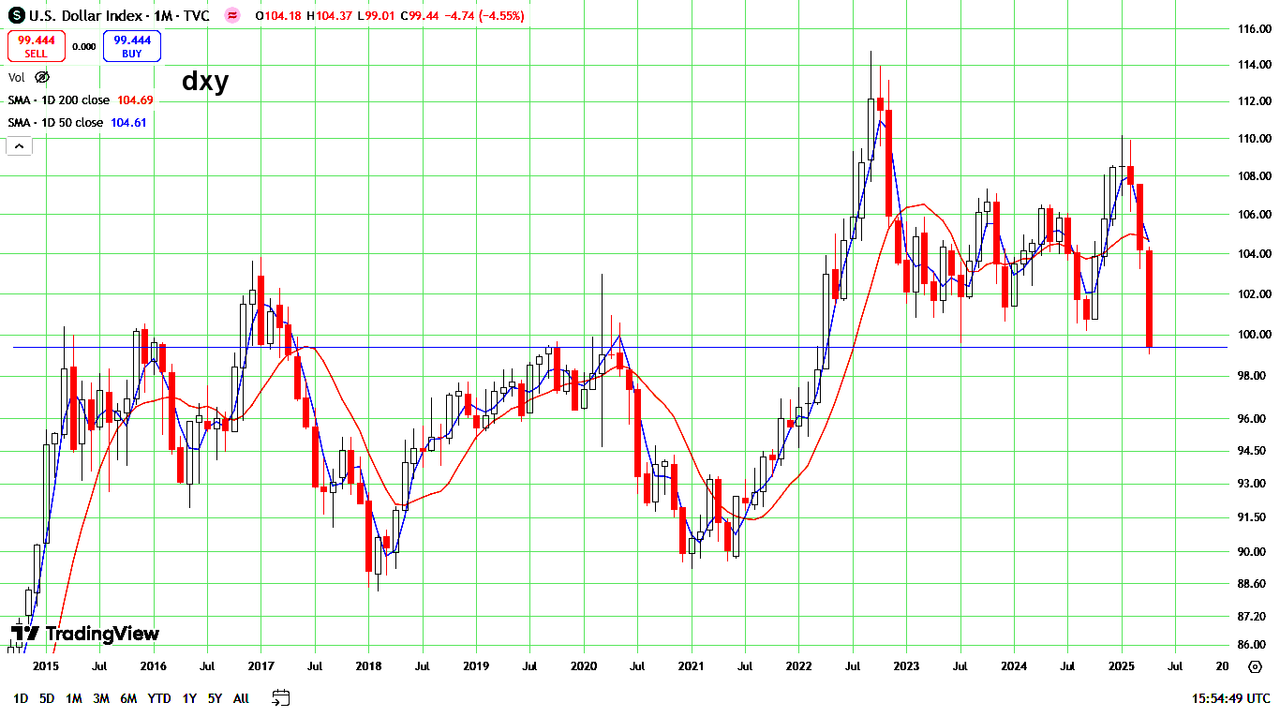The image size is (1280, 720).
Task: Click the 110.00 price axis label
Action: 1254,138
